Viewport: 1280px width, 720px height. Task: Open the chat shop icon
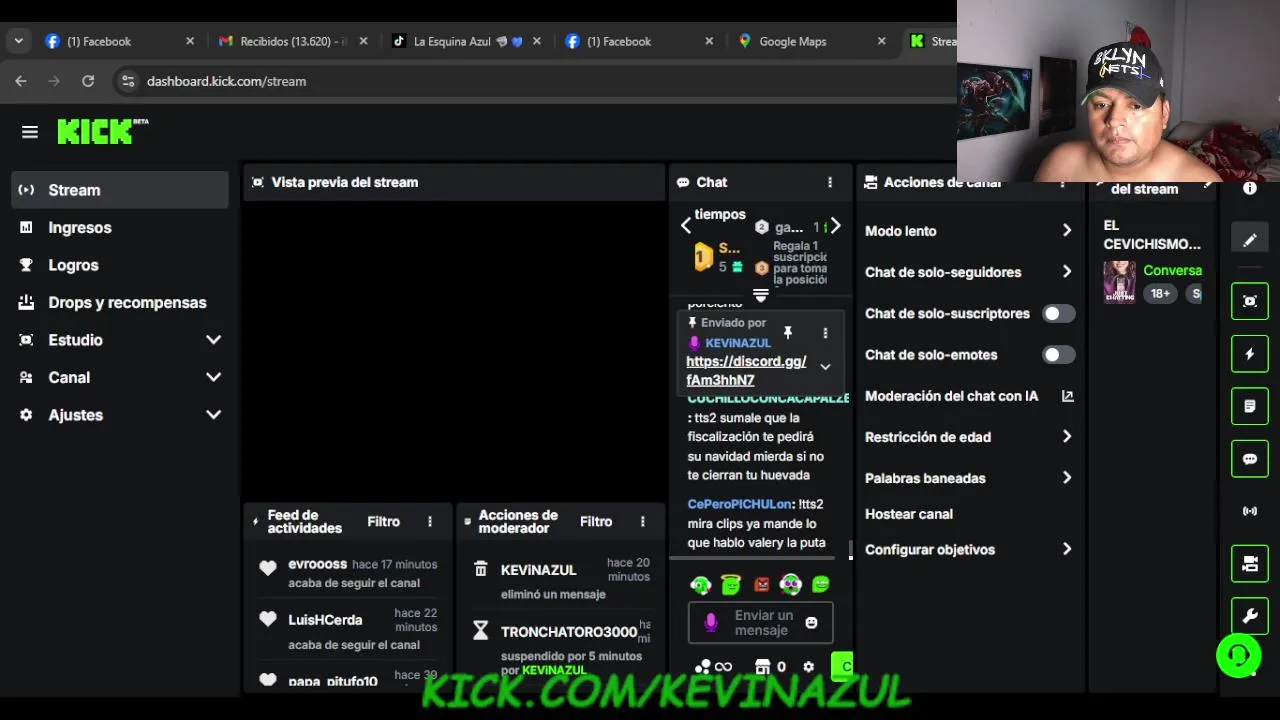click(763, 667)
